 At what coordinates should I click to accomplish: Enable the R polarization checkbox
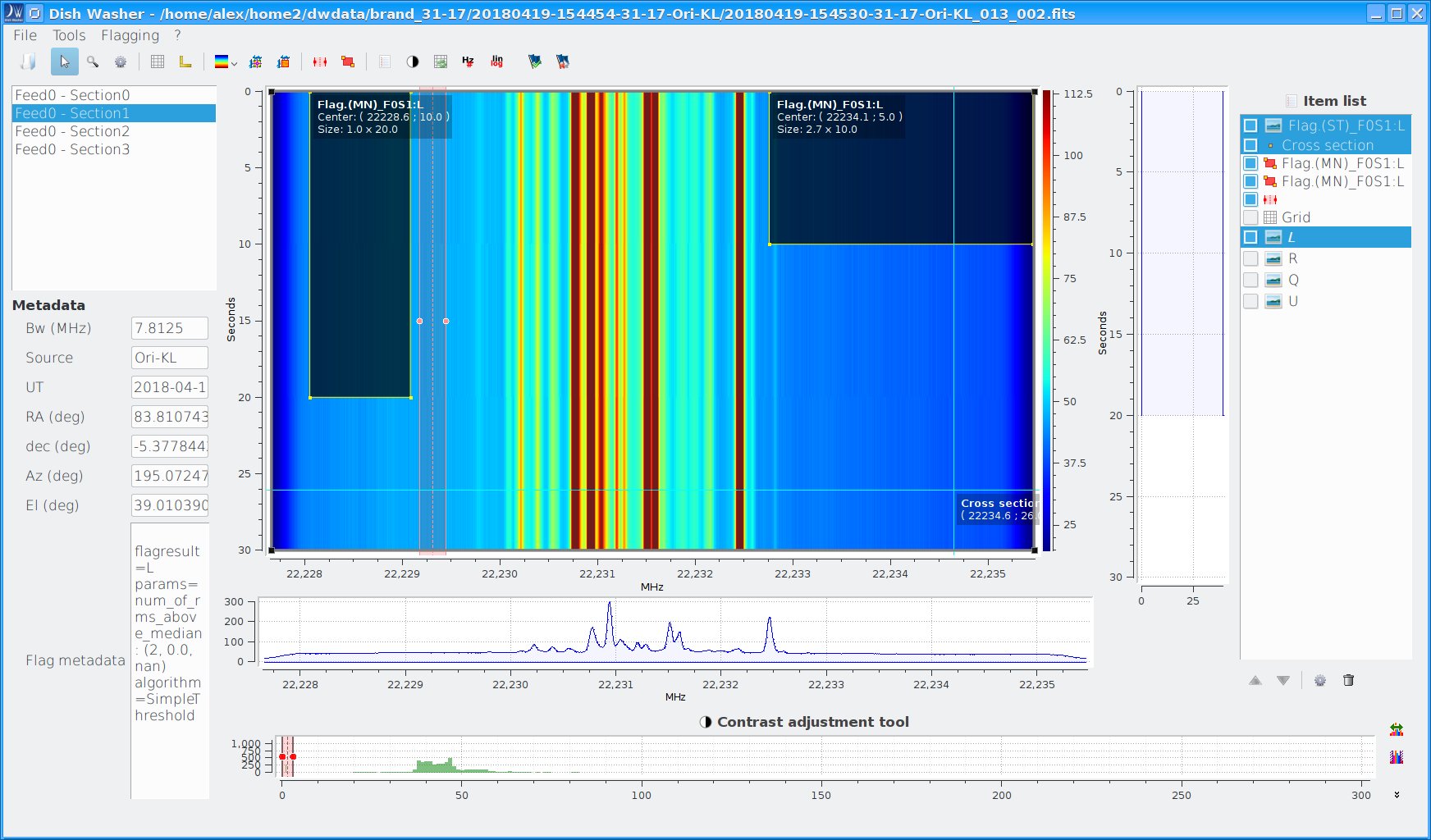[x=1250, y=258]
